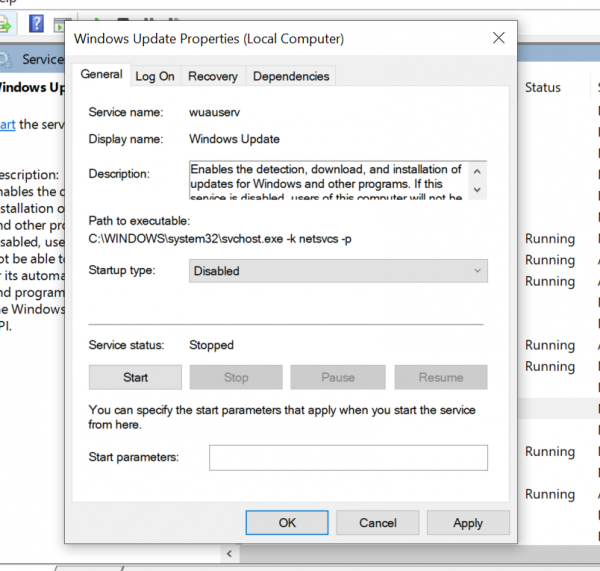The height and width of the screenshot is (571, 600).
Task: Click the Resume service button
Action: [440, 377]
